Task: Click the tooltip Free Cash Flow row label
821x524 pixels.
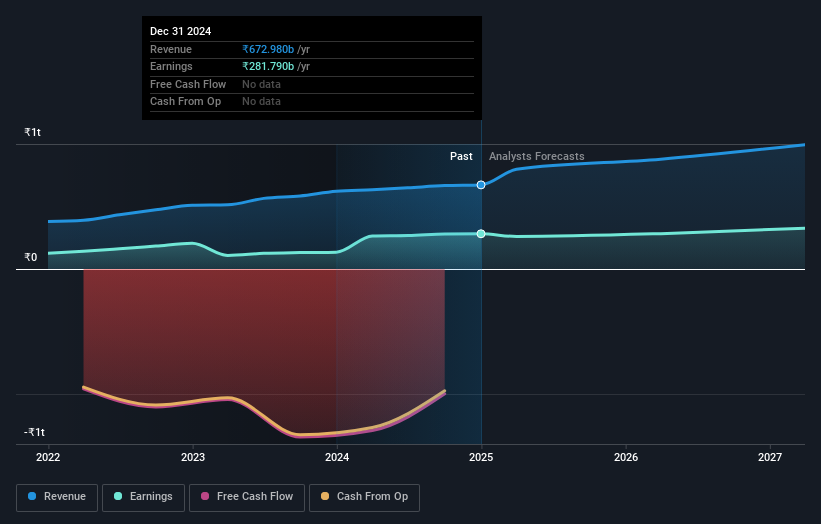Action: [188, 84]
